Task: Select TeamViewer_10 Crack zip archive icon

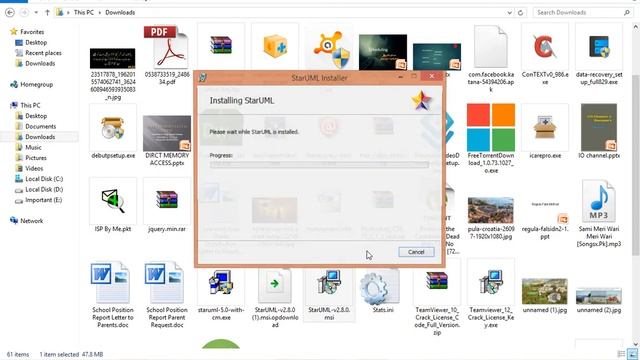Action: (x=437, y=281)
